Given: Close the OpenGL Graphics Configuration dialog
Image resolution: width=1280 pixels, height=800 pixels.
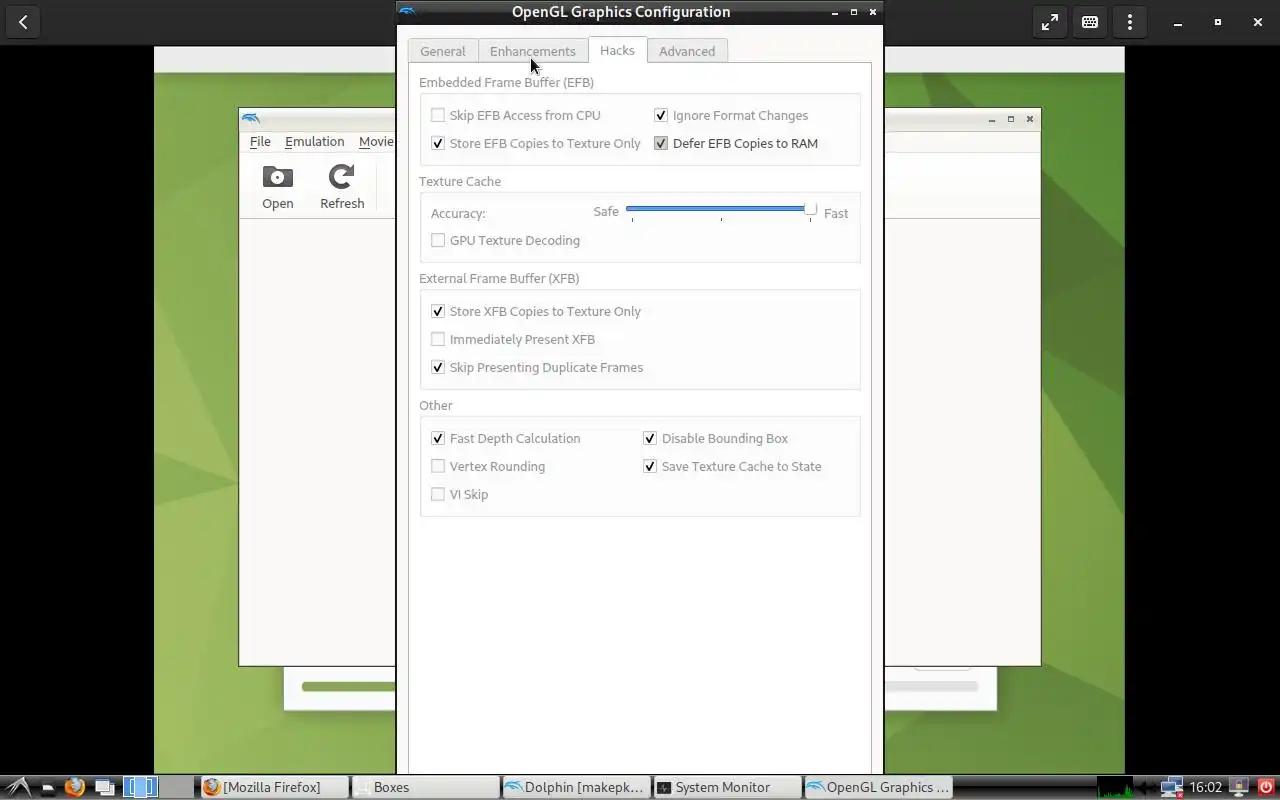Looking at the screenshot, I should coord(873,12).
